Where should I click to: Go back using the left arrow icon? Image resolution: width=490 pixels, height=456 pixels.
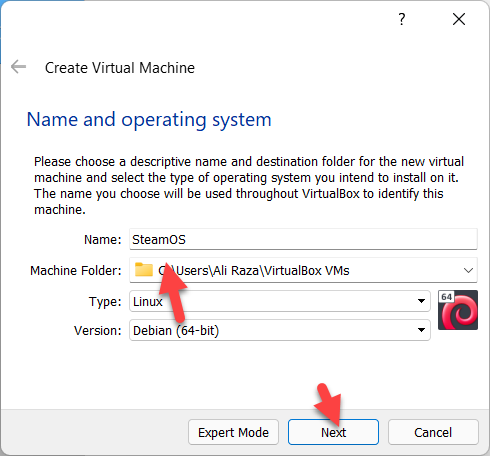[18, 67]
